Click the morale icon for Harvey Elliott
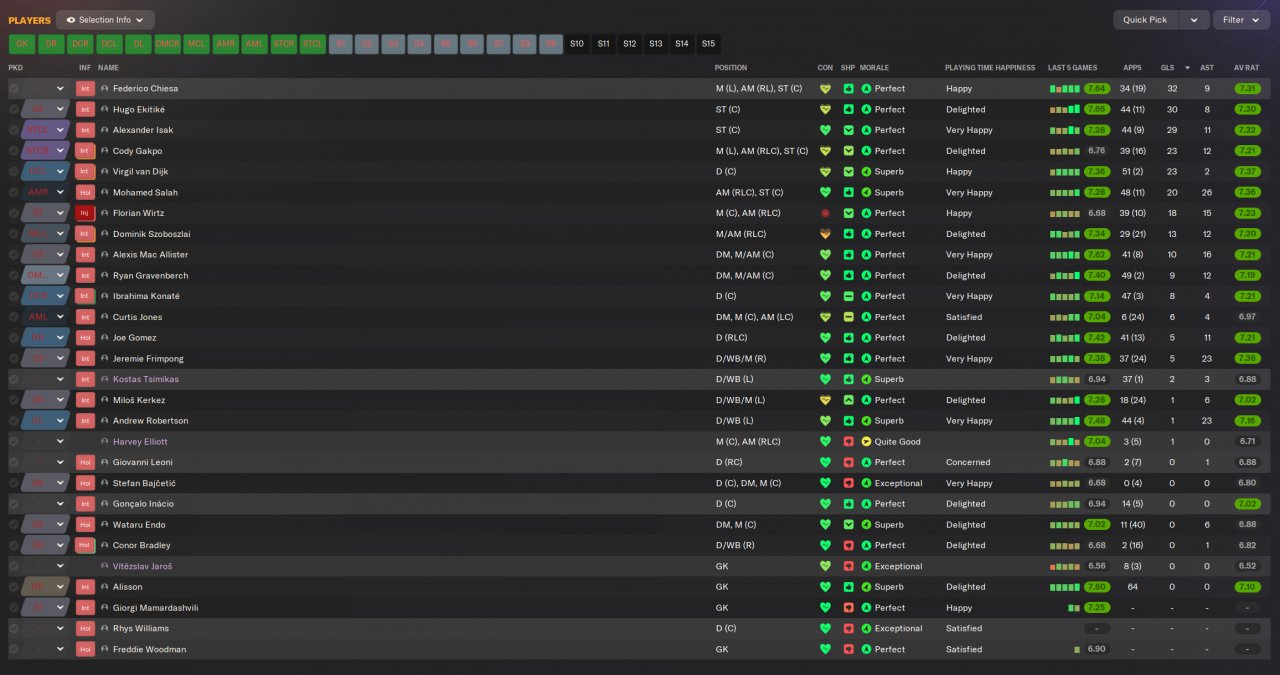Screen dimensions: 1280x675 click(x=866, y=441)
